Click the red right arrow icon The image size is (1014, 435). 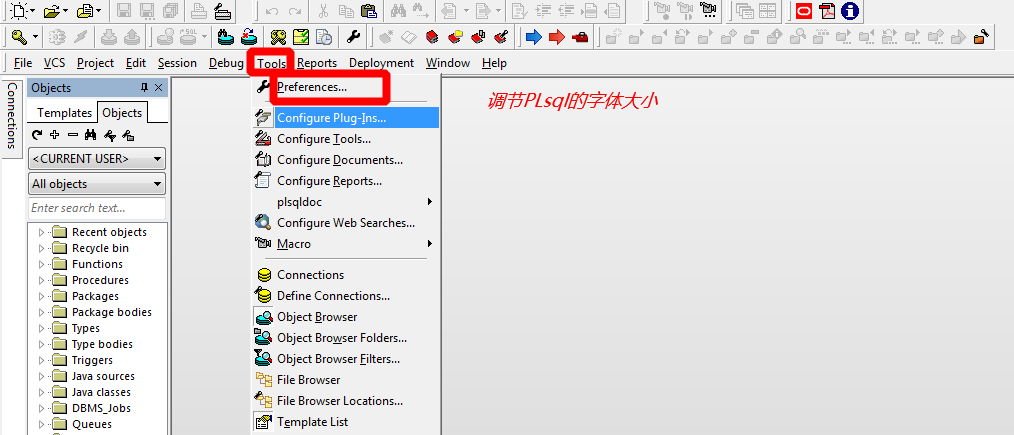tap(556, 37)
